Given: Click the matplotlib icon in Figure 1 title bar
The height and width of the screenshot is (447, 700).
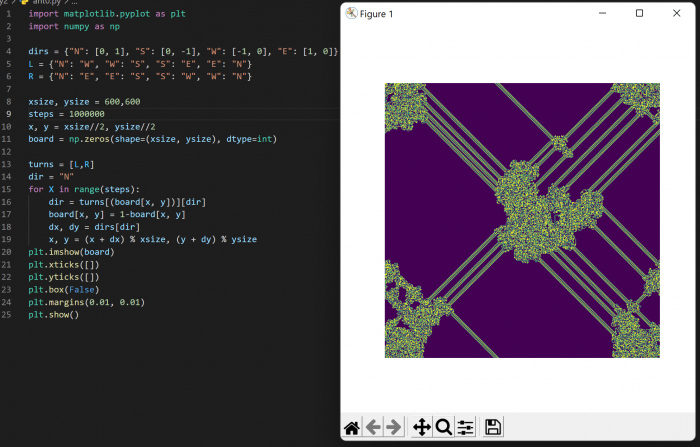Looking at the screenshot, I should coord(352,14).
